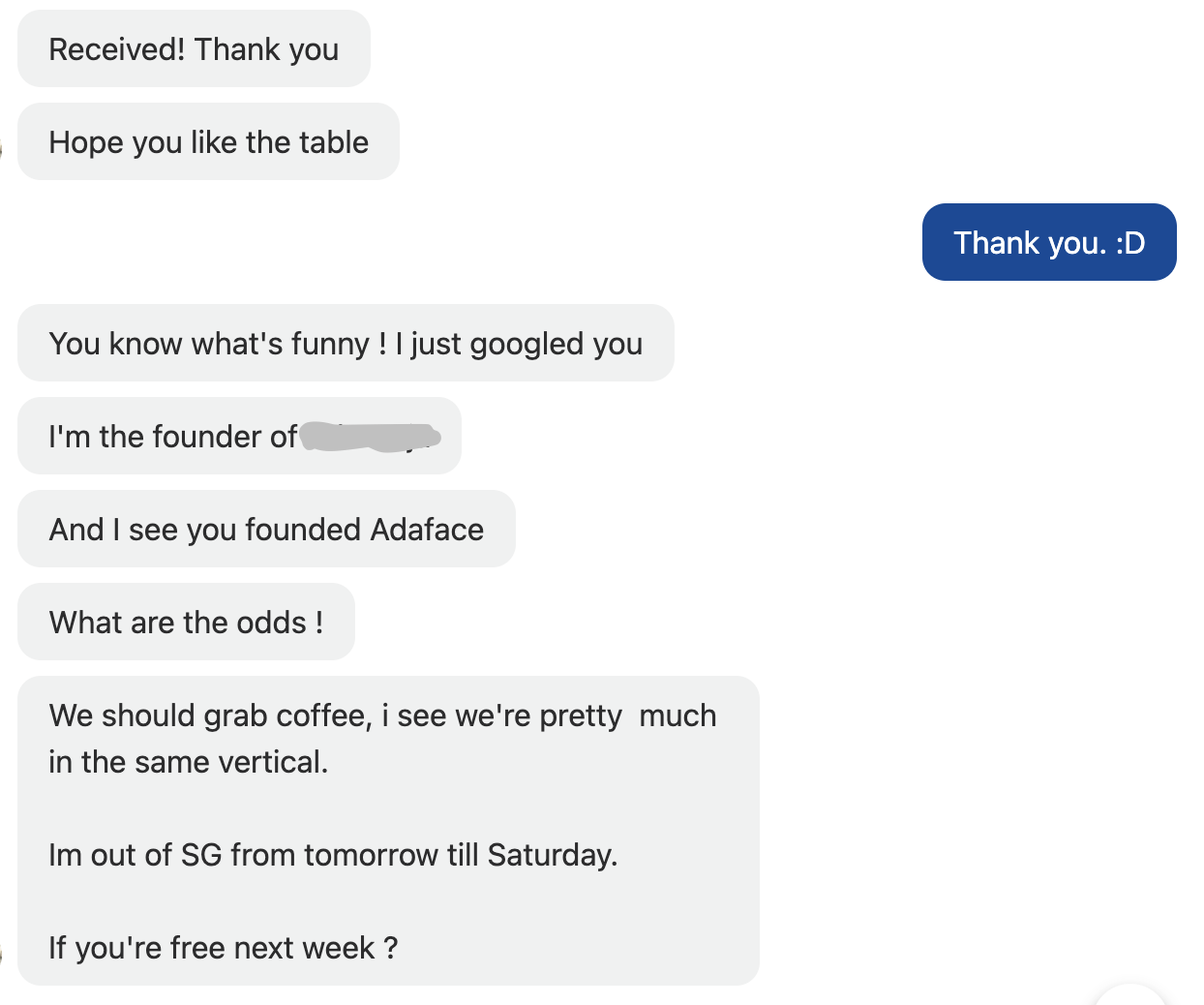Open sender avatar beside "free next week" message
The image size is (1204, 1005).
(x=2, y=954)
